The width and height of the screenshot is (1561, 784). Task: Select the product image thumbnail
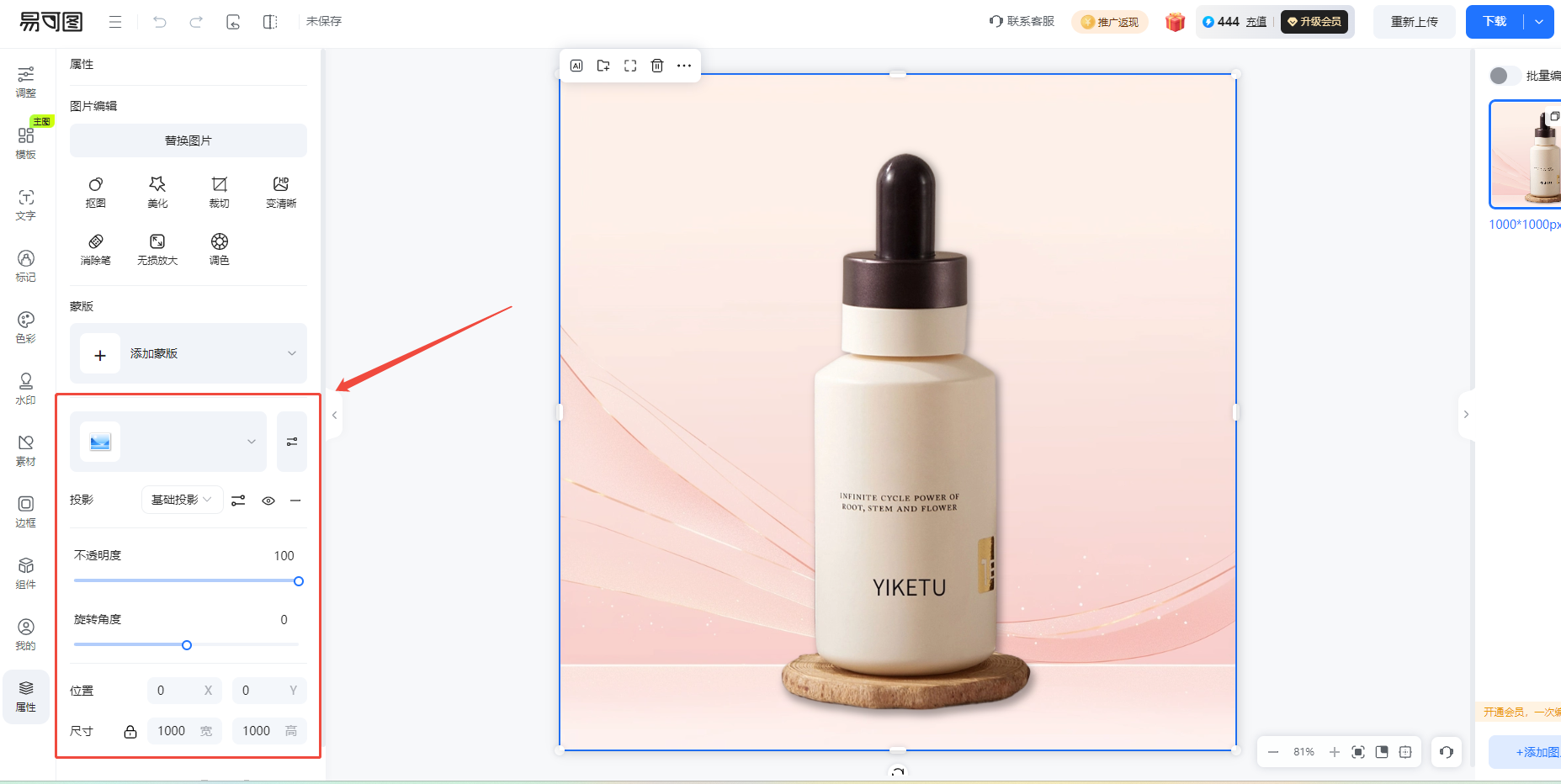tap(1526, 155)
